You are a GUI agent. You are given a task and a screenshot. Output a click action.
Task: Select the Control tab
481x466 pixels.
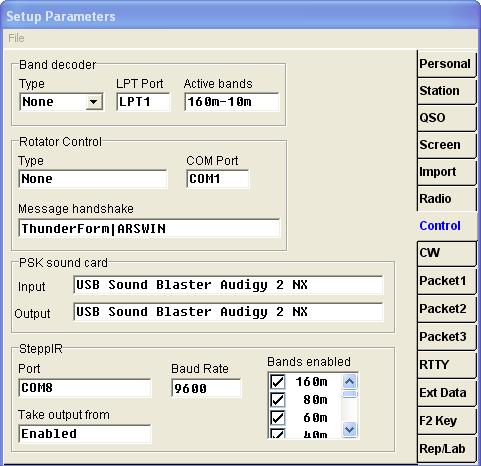pos(446,226)
